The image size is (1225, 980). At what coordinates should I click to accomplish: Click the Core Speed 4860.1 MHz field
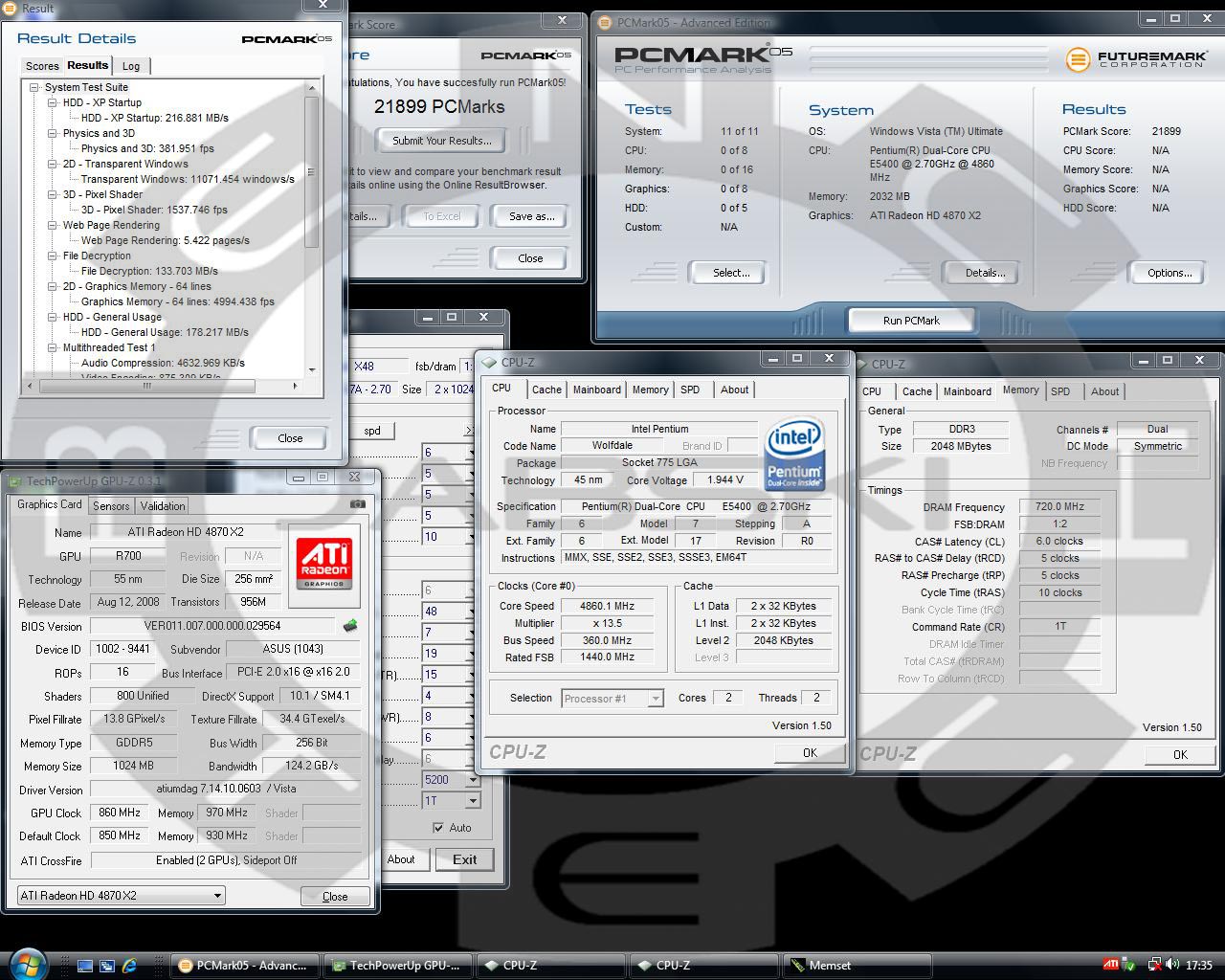607,606
